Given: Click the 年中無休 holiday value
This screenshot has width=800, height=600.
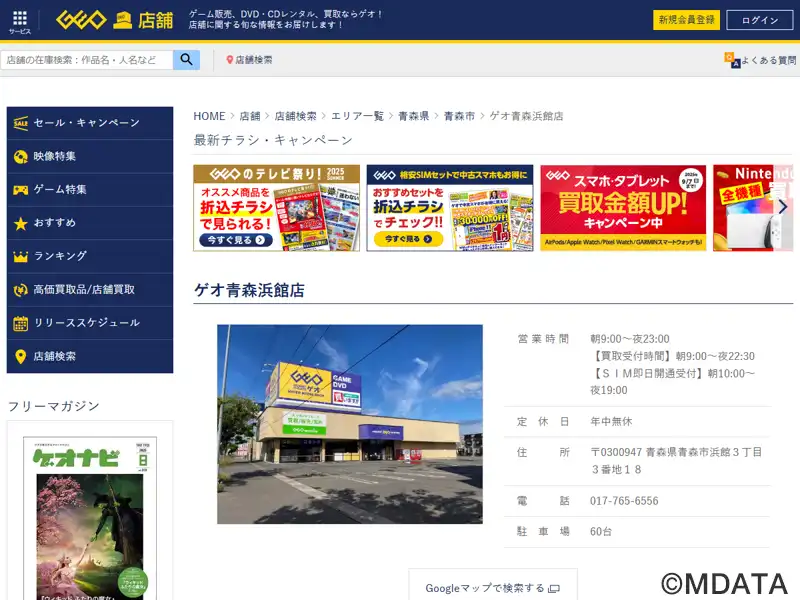Looking at the screenshot, I should tap(611, 421).
